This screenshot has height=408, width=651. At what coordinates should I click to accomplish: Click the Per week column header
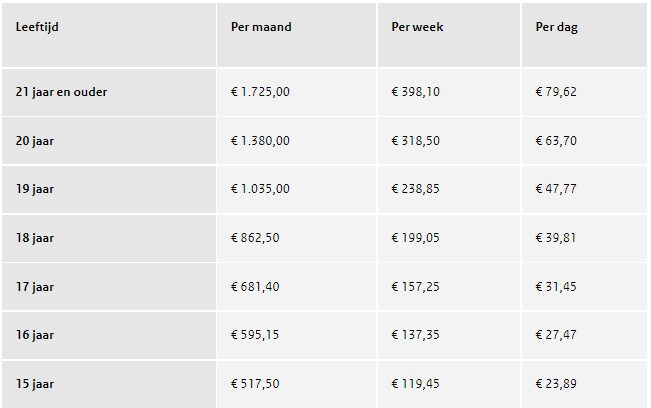417,27
